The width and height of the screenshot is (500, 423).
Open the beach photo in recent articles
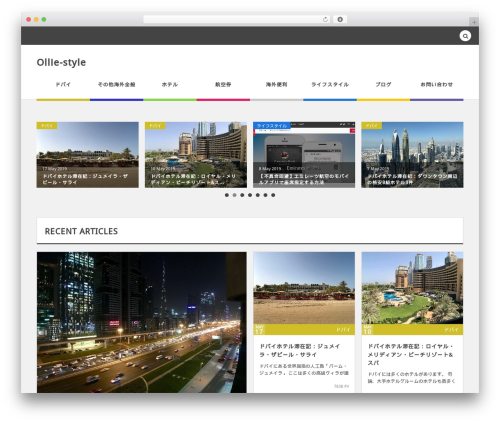click(304, 288)
